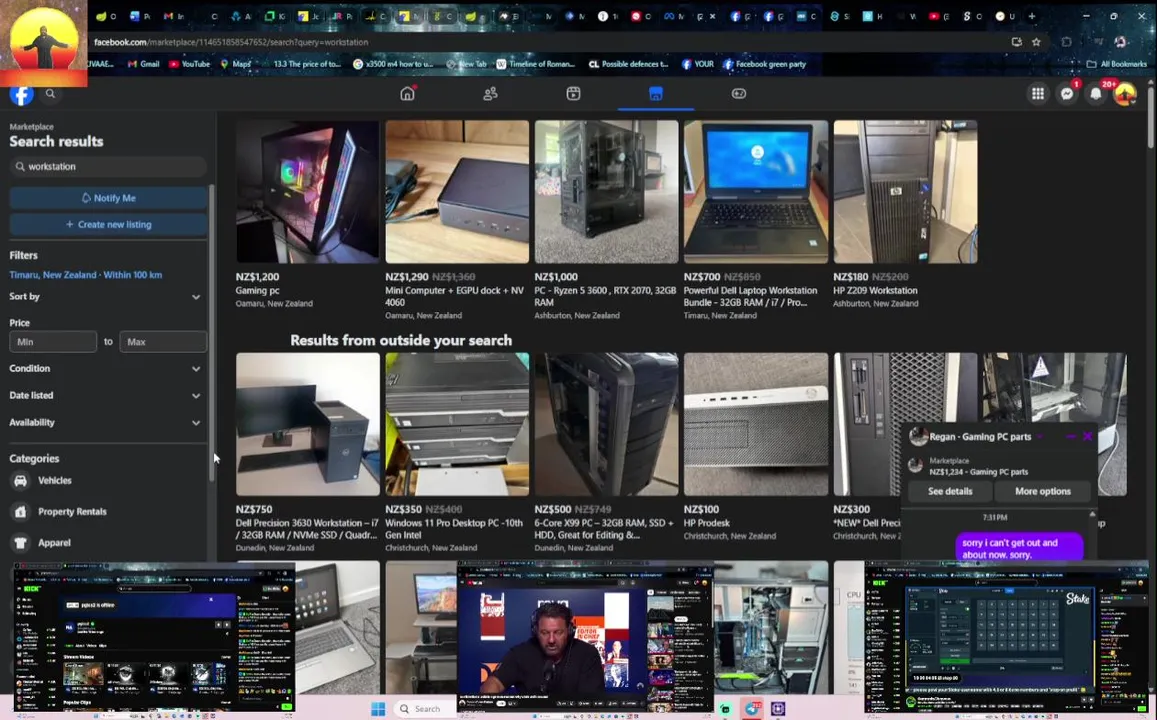Open the HP Prodesk listing photo
Image resolution: width=1157 pixels, height=720 pixels.
pyautogui.click(x=756, y=424)
